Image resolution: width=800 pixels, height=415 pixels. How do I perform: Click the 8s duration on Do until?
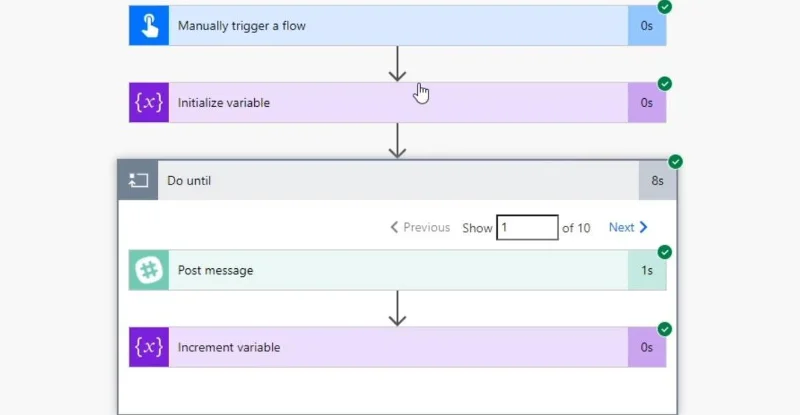[x=657, y=180]
